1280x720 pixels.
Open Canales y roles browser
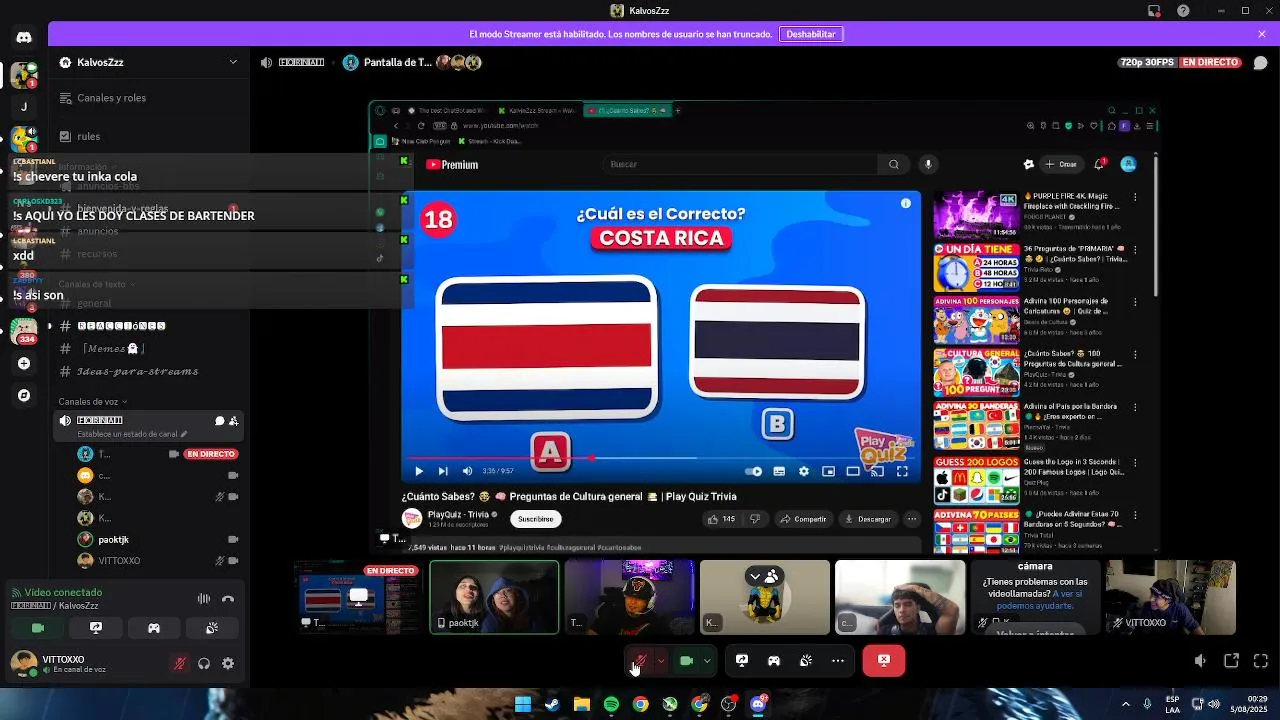coord(148,98)
